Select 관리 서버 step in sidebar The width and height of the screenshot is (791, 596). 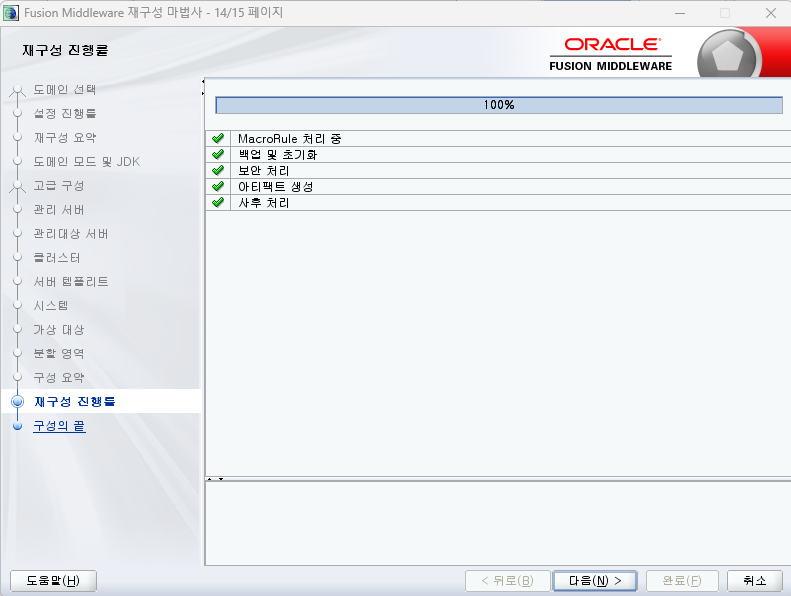[x=59, y=209]
